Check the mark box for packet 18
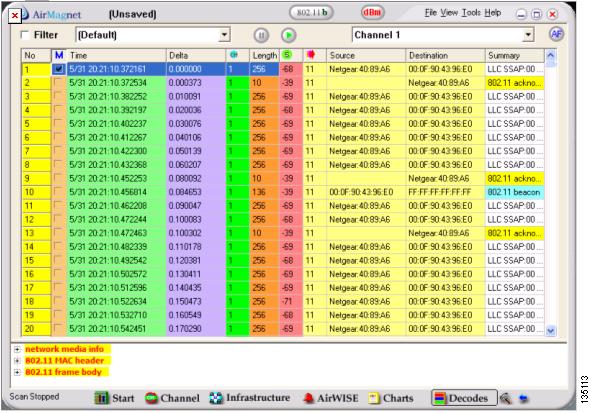The image size is (591, 413). [59, 301]
